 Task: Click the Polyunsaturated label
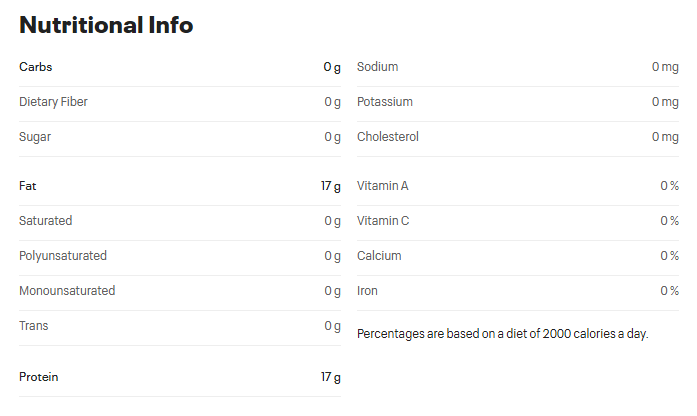coord(63,256)
